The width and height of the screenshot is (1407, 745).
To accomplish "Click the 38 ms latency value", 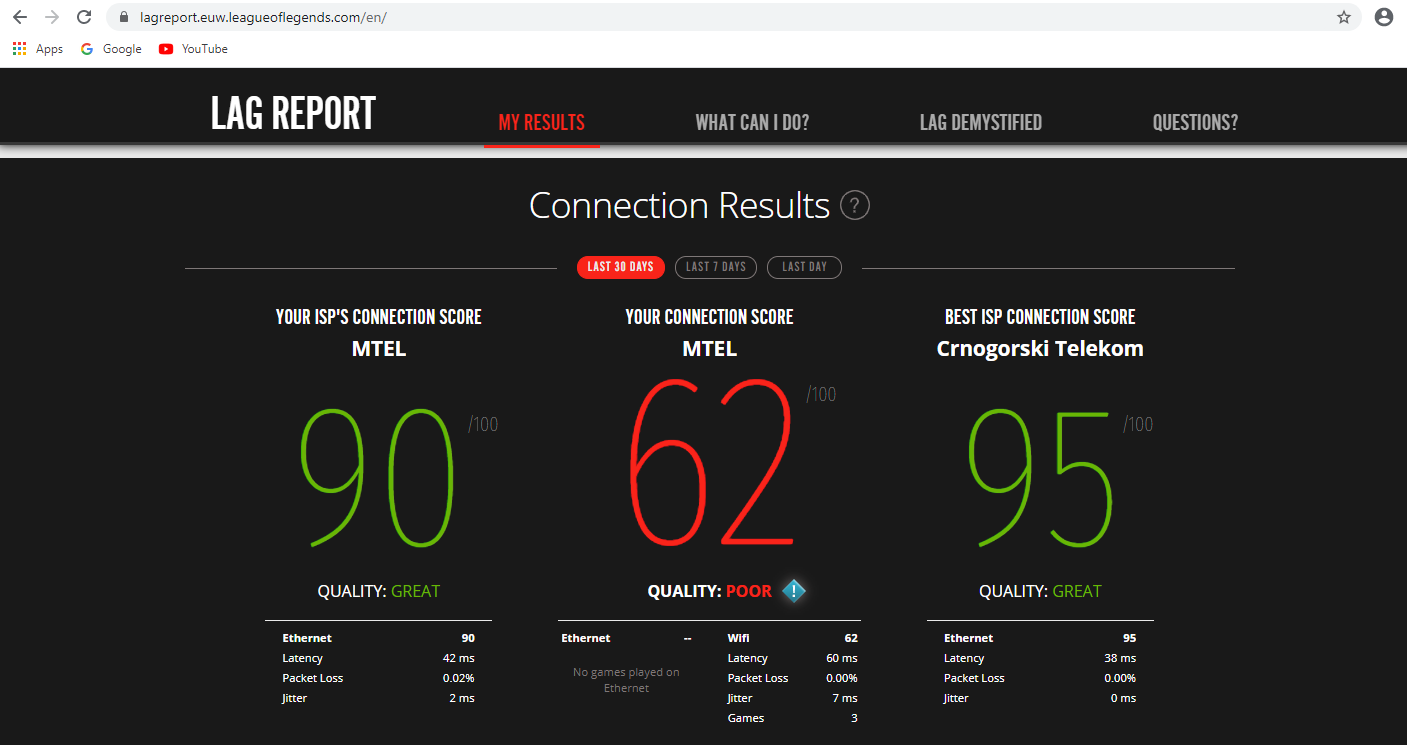I will (1120, 658).
